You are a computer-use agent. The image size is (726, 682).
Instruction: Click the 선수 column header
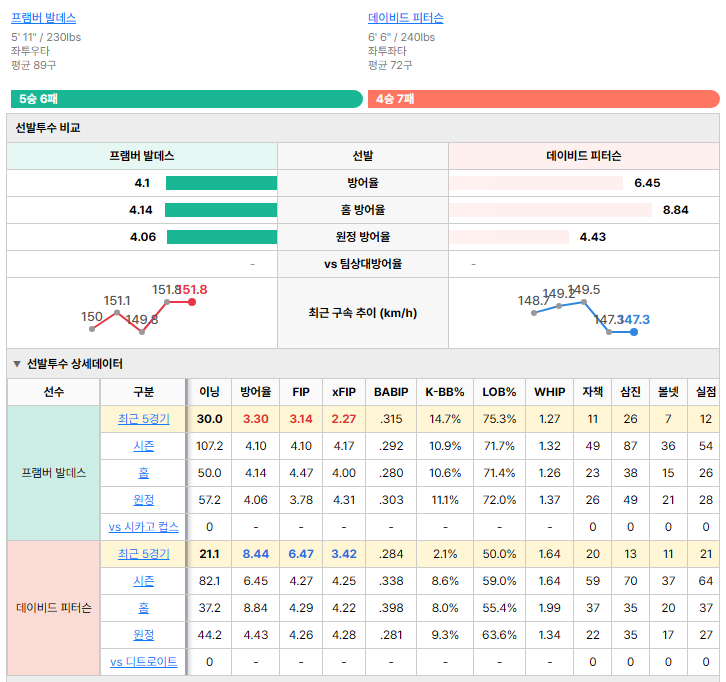click(54, 392)
